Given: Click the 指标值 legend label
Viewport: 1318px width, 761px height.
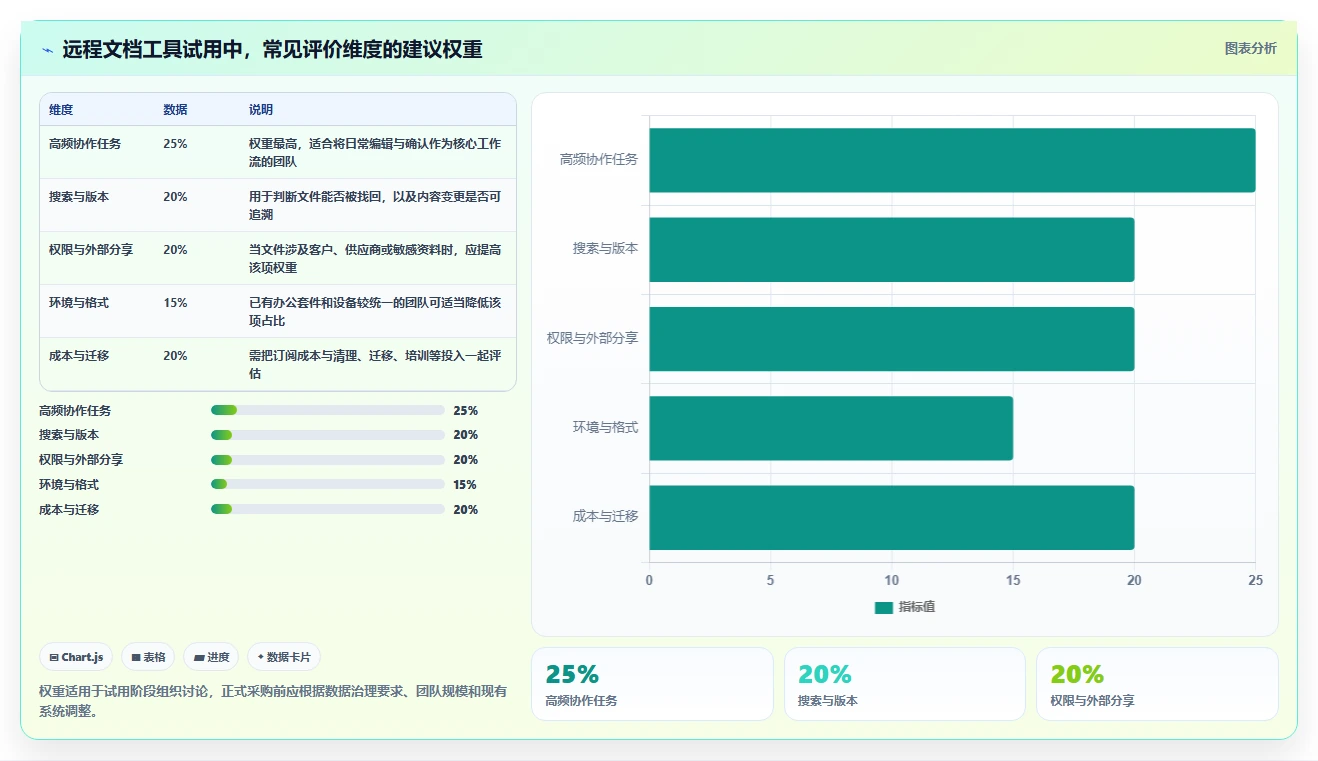Looking at the screenshot, I should (917, 607).
